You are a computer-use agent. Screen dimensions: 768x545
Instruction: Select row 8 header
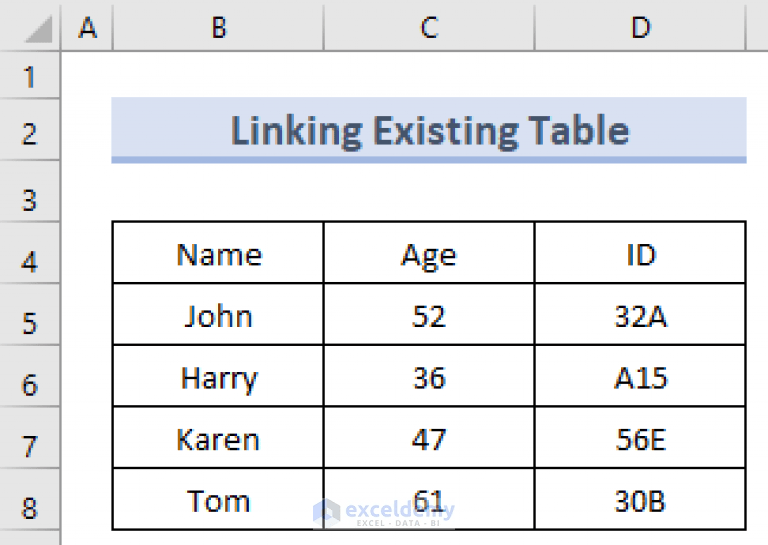(x=30, y=499)
